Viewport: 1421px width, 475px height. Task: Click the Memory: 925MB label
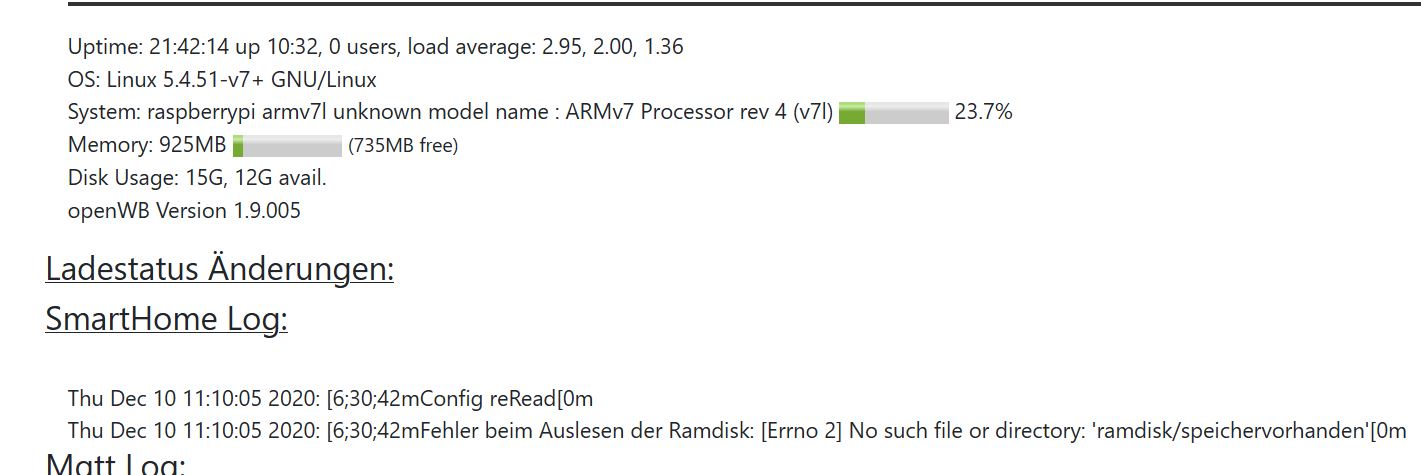pyautogui.click(x=147, y=145)
